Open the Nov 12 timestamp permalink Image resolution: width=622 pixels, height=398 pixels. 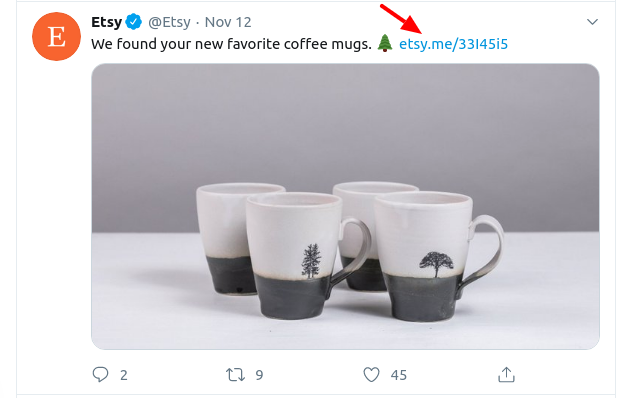[228, 22]
